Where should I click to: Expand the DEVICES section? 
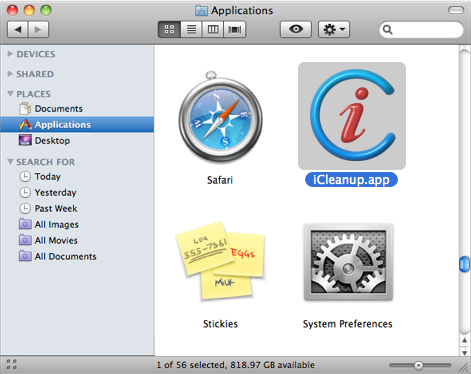click(10, 54)
